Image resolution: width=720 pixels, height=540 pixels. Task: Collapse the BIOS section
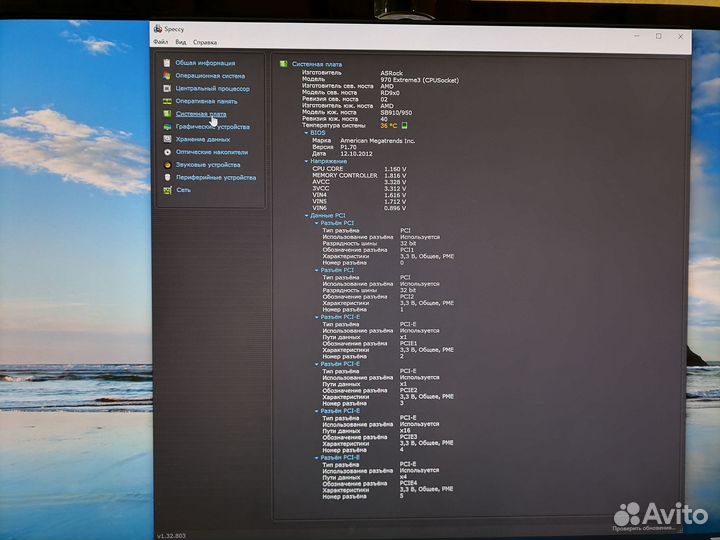(x=306, y=133)
